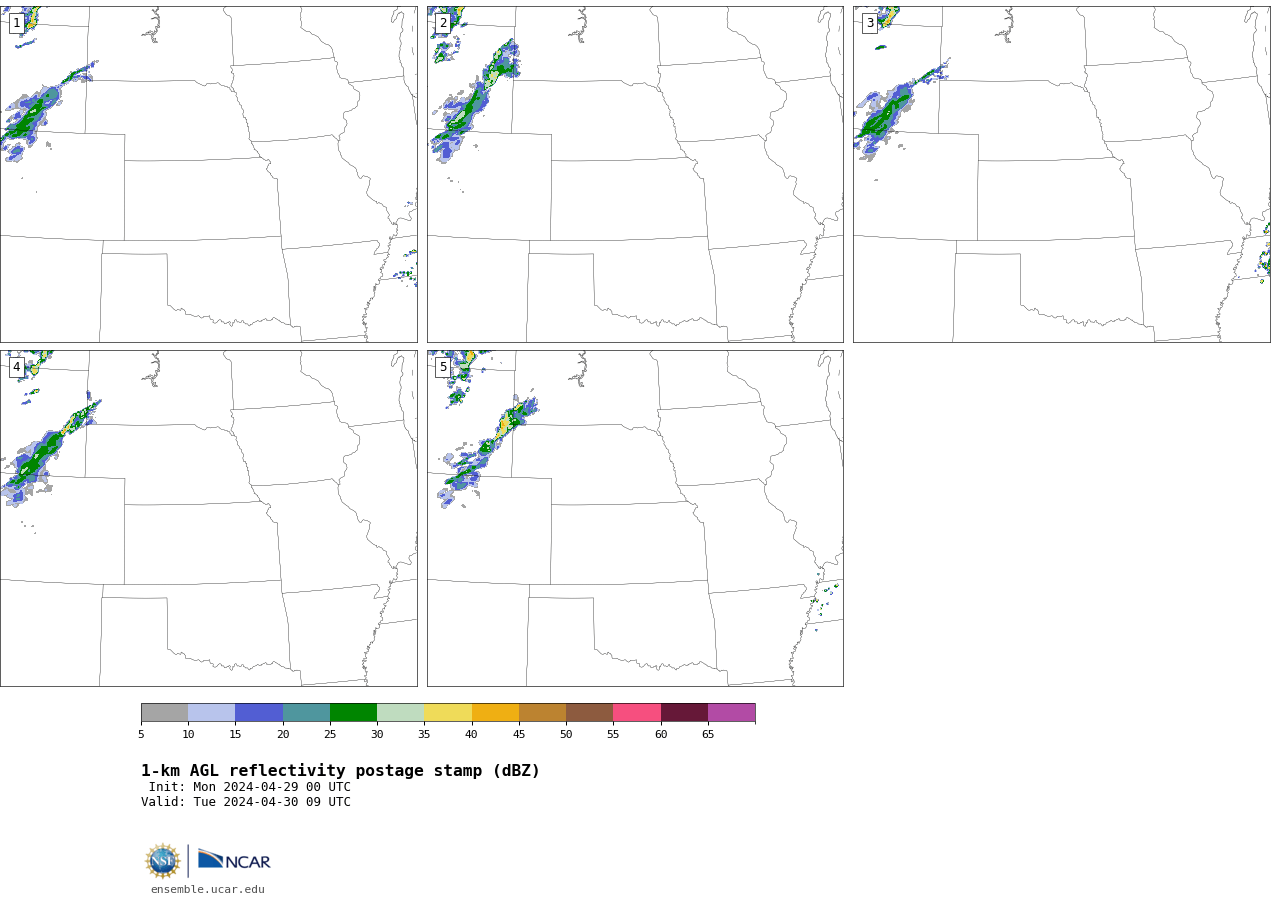Click the member label '5' box
Screen dimensions: 1280x901
pyautogui.click(x=443, y=367)
